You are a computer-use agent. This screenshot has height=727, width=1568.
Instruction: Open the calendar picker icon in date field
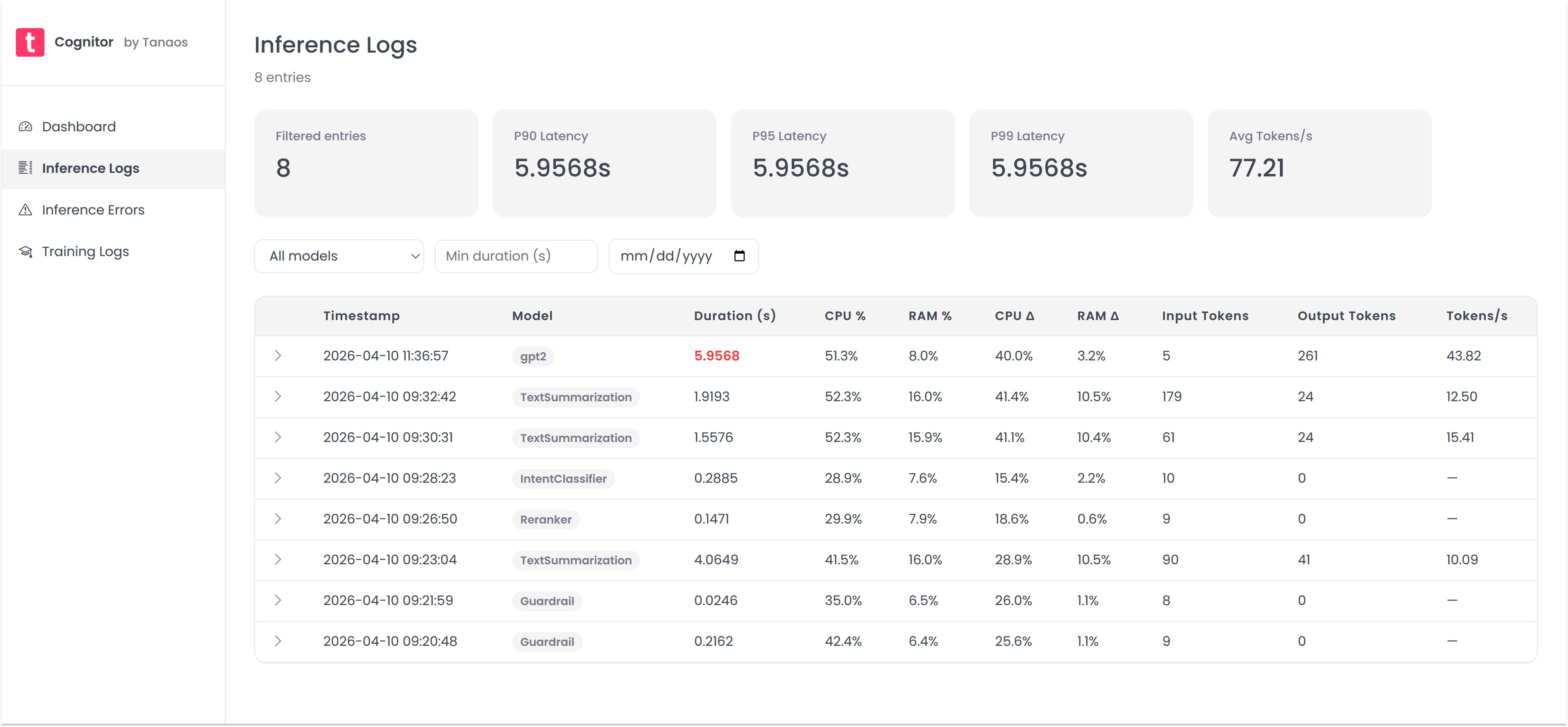[x=739, y=256]
